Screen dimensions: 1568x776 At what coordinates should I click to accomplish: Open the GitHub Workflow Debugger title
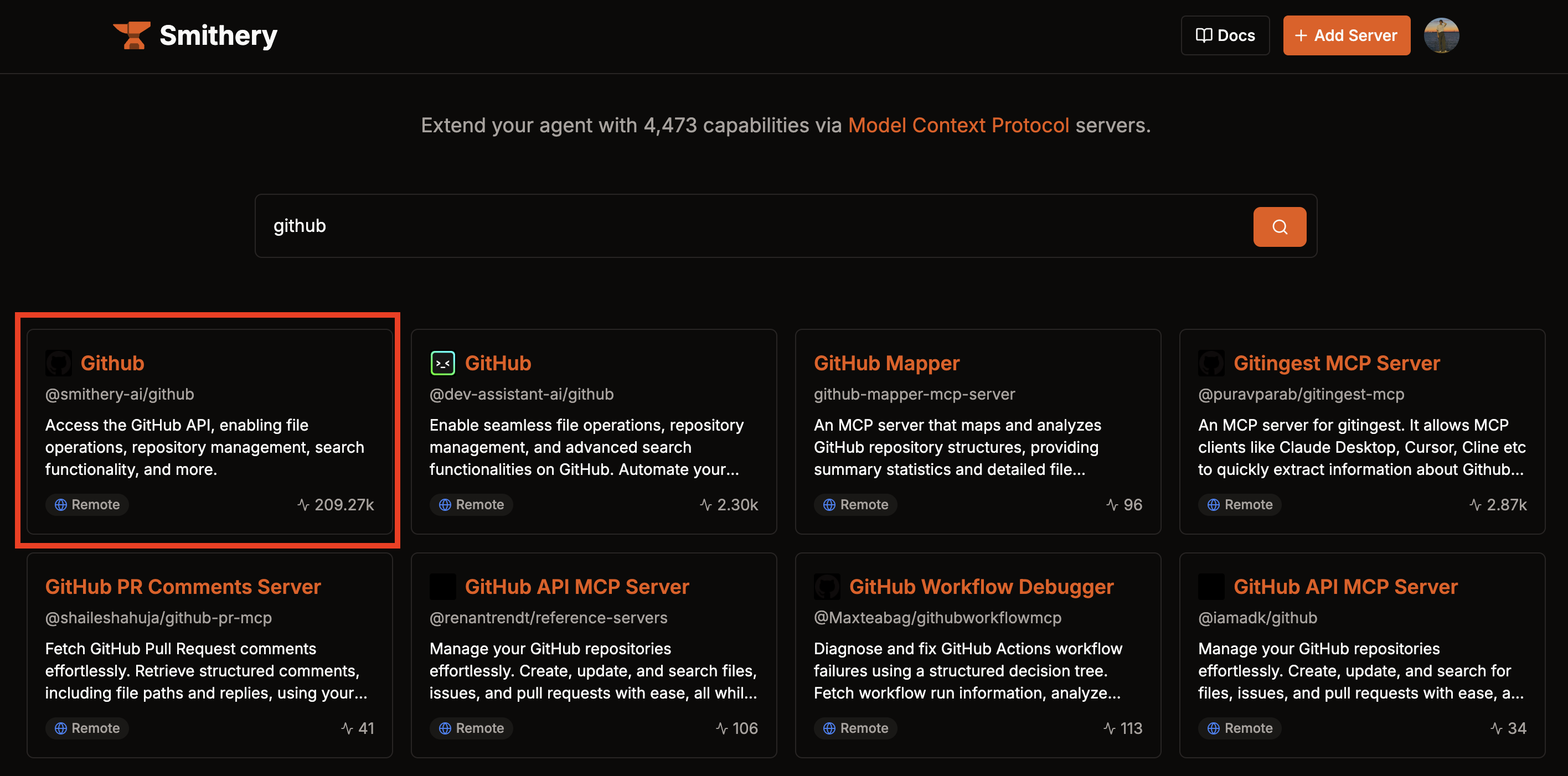click(981, 587)
